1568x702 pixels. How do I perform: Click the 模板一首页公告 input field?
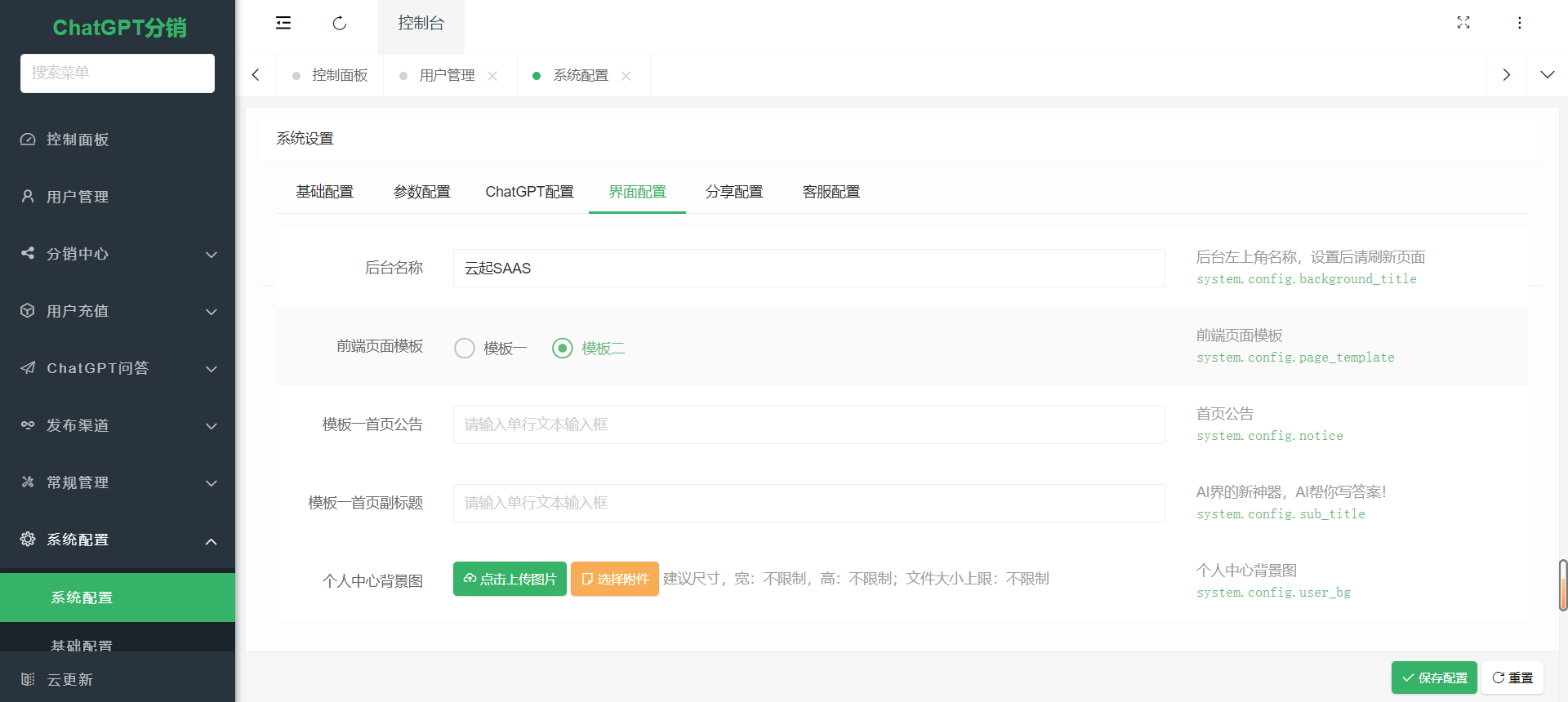809,424
